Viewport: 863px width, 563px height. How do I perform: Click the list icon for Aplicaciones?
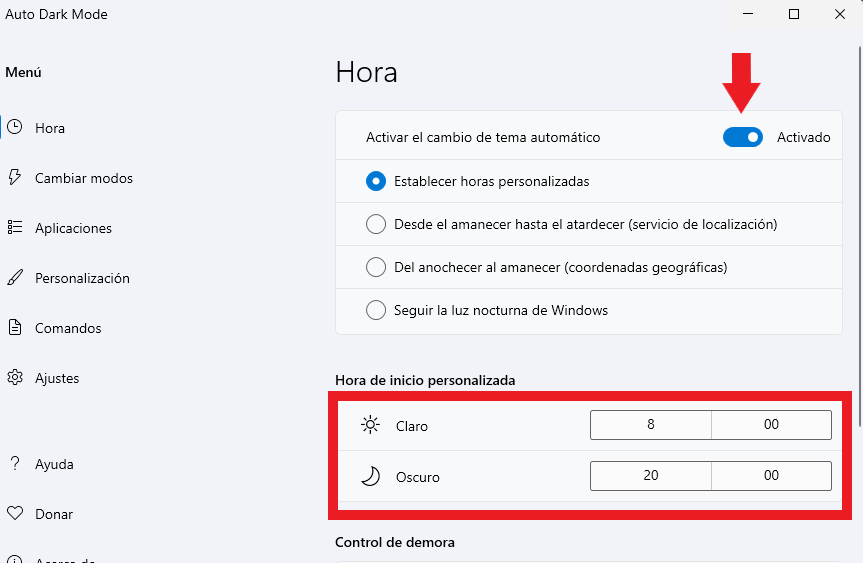click(15, 227)
